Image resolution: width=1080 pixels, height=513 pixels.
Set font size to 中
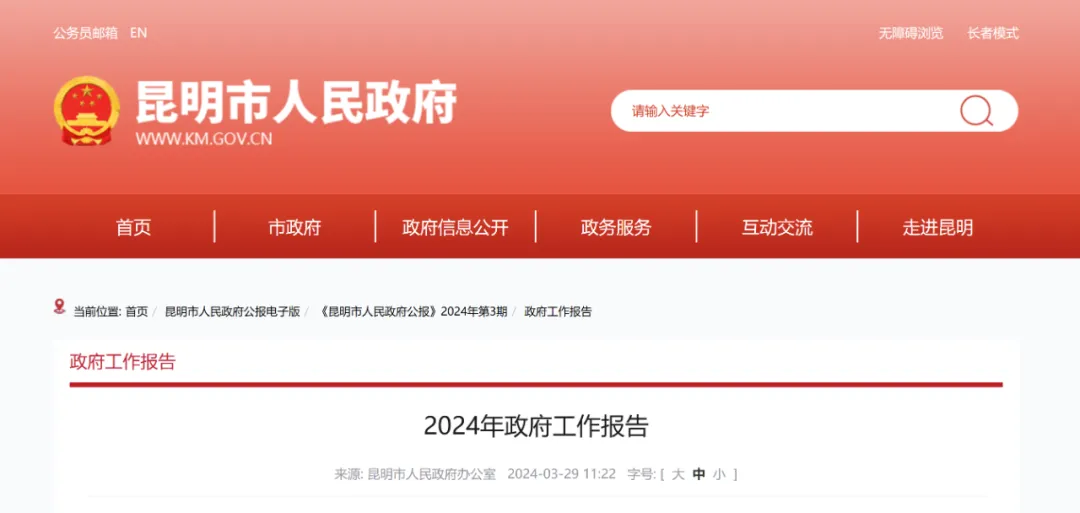click(699, 474)
